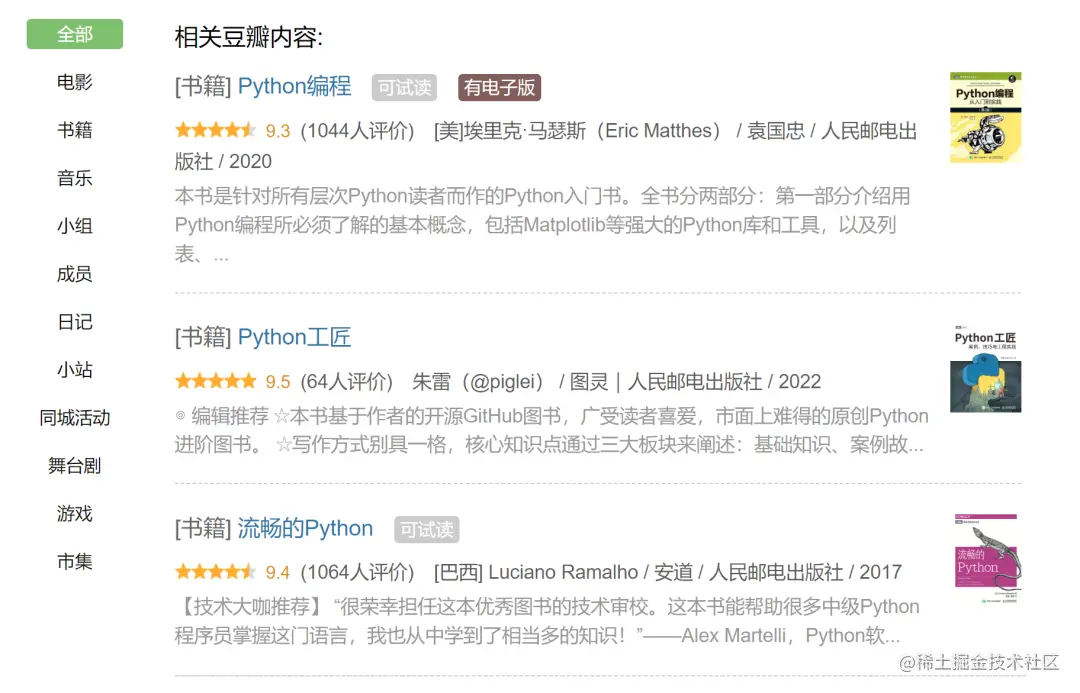Viewport: 1080px width, 693px height.
Task: Open the Python编程 book page
Action: point(295,87)
